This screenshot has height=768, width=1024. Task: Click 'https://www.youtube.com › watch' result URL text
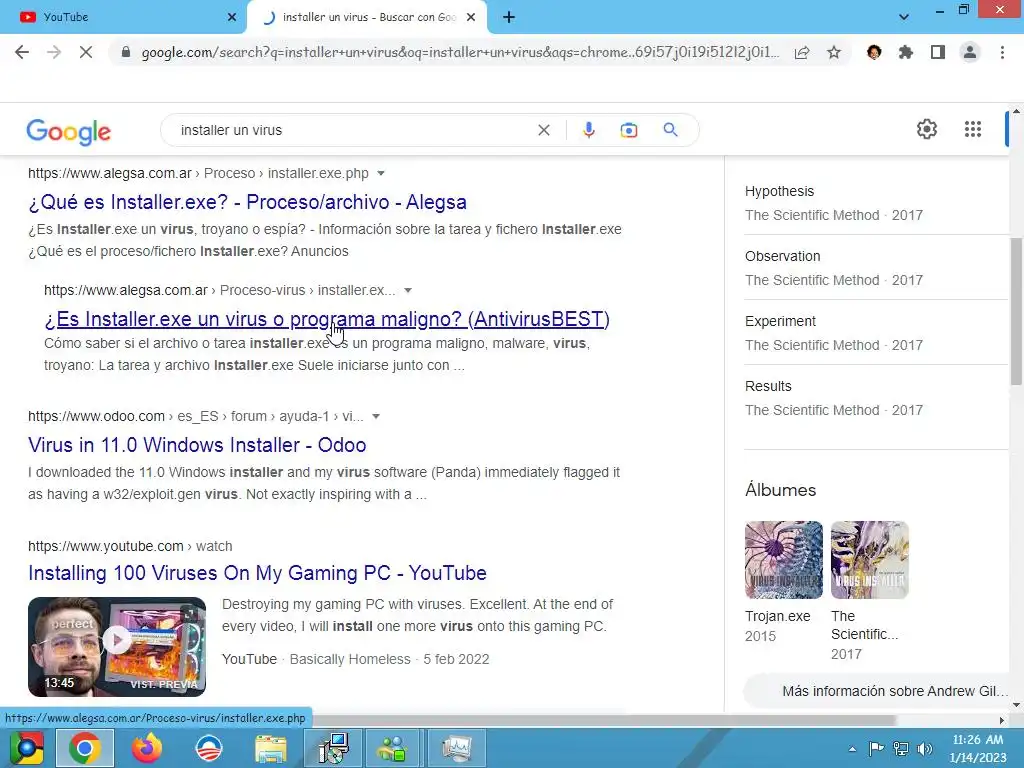coord(130,546)
